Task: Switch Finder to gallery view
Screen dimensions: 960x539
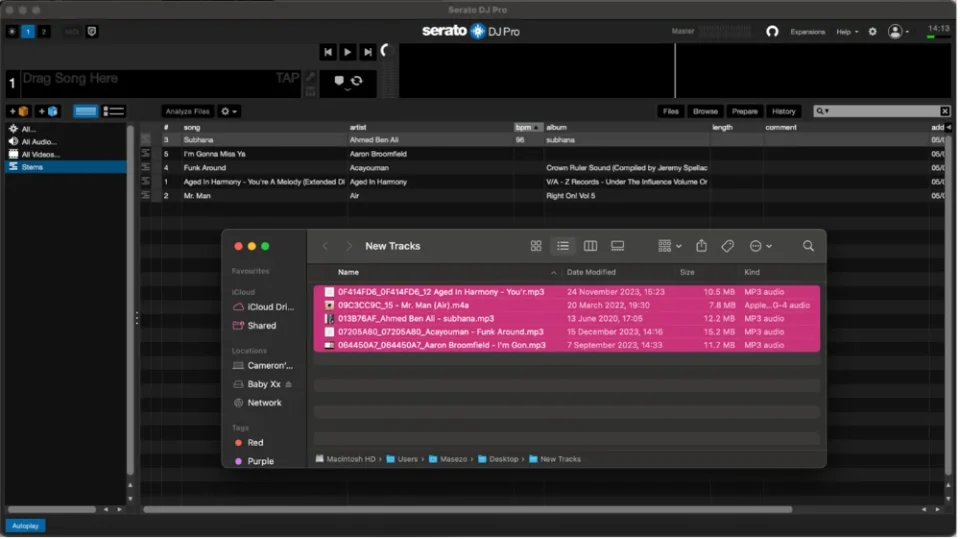Action: (618, 247)
